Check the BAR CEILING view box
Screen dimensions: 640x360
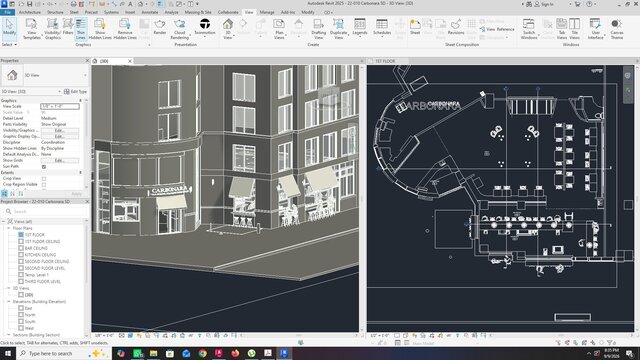(21, 248)
